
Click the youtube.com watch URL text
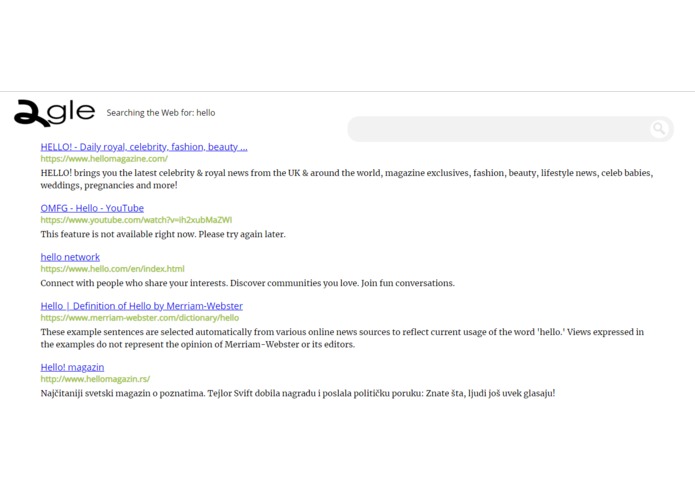[x=136, y=220]
